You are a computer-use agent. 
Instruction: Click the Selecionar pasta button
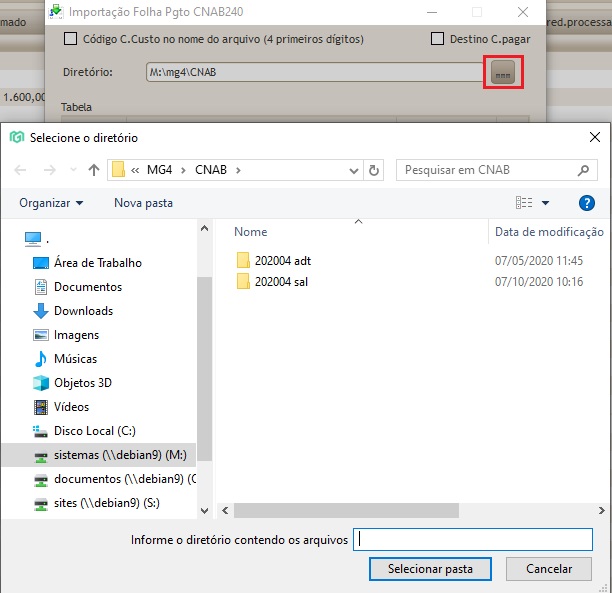tap(430, 568)
